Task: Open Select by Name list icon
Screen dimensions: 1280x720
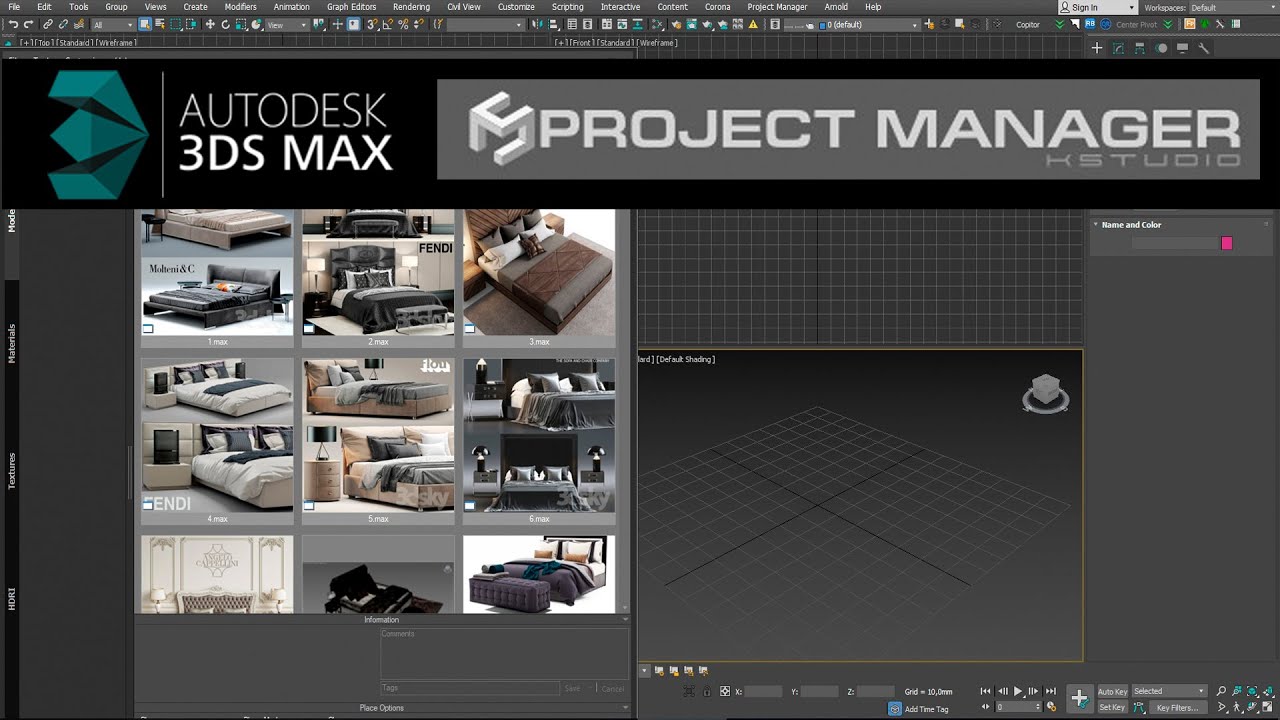Action: 160,24
